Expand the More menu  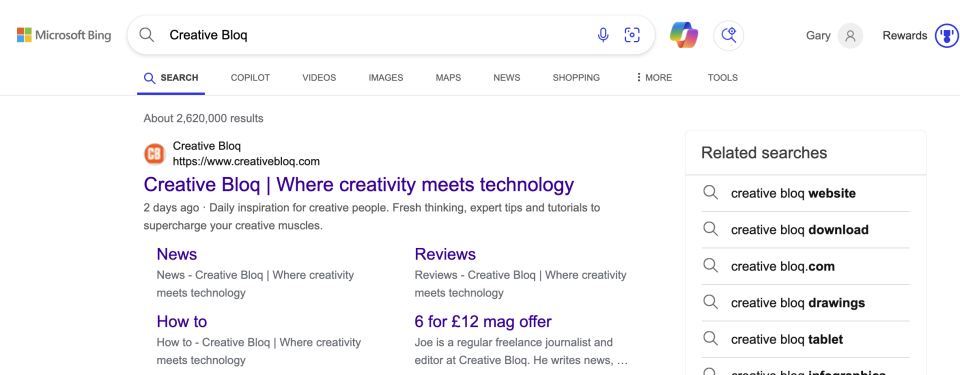[654, 78]
